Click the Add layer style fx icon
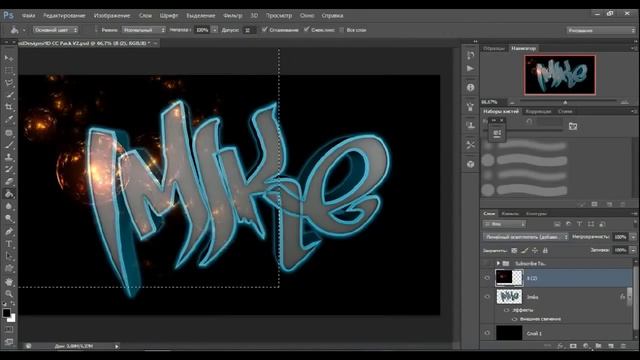Screen dimensions: 640x360 pyautogui.click(x=560, y=346)
